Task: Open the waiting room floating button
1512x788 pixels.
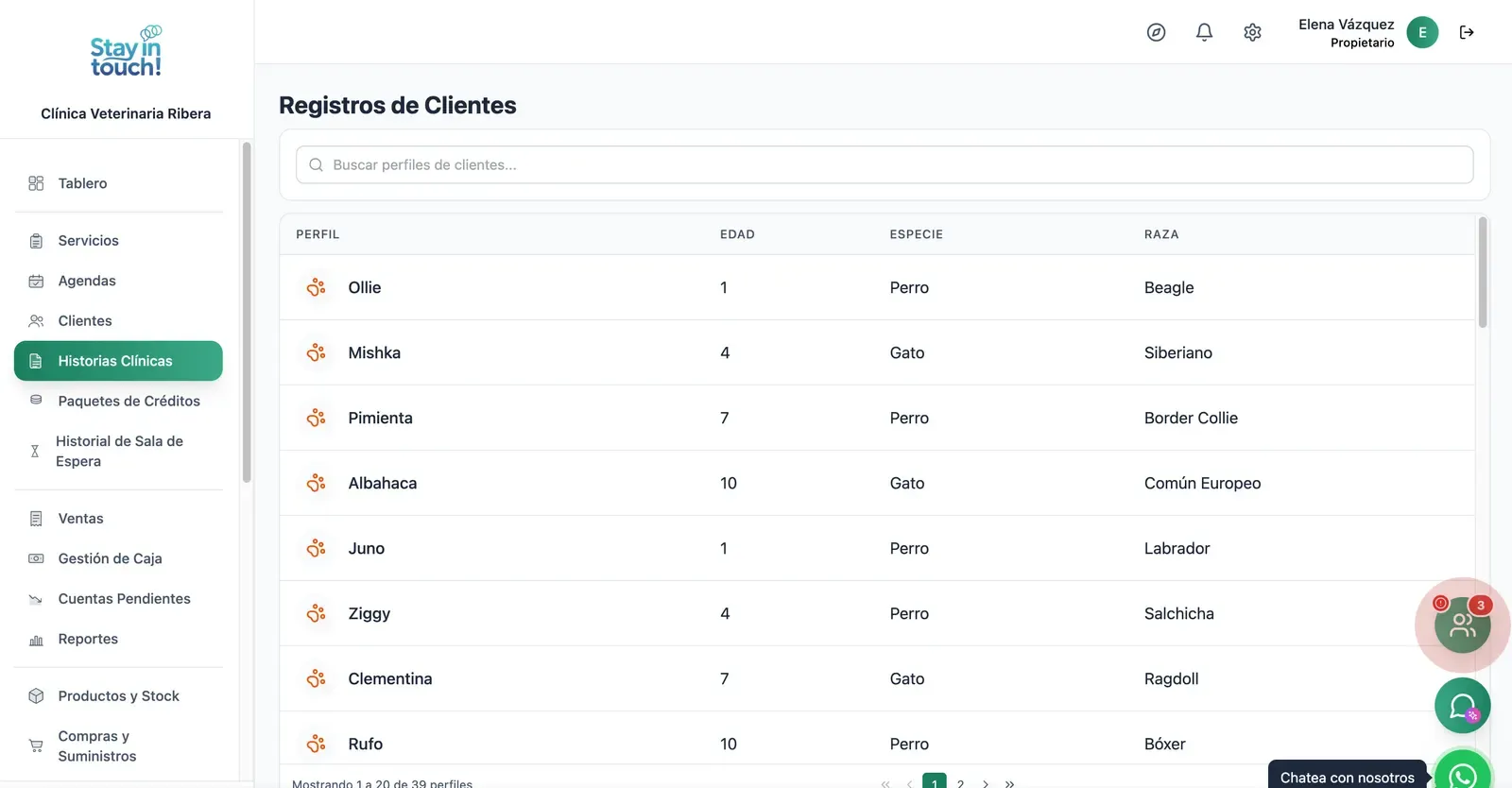Action: tap(1462, 625)
